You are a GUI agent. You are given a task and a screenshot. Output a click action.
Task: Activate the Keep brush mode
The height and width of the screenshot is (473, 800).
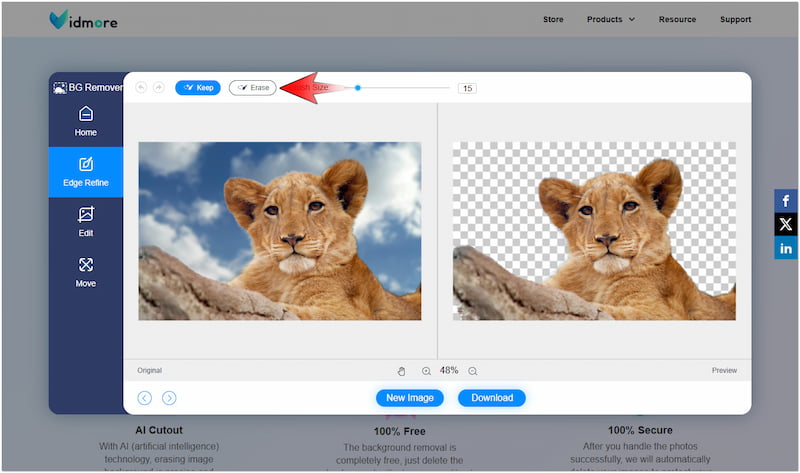tap(198, 88)
